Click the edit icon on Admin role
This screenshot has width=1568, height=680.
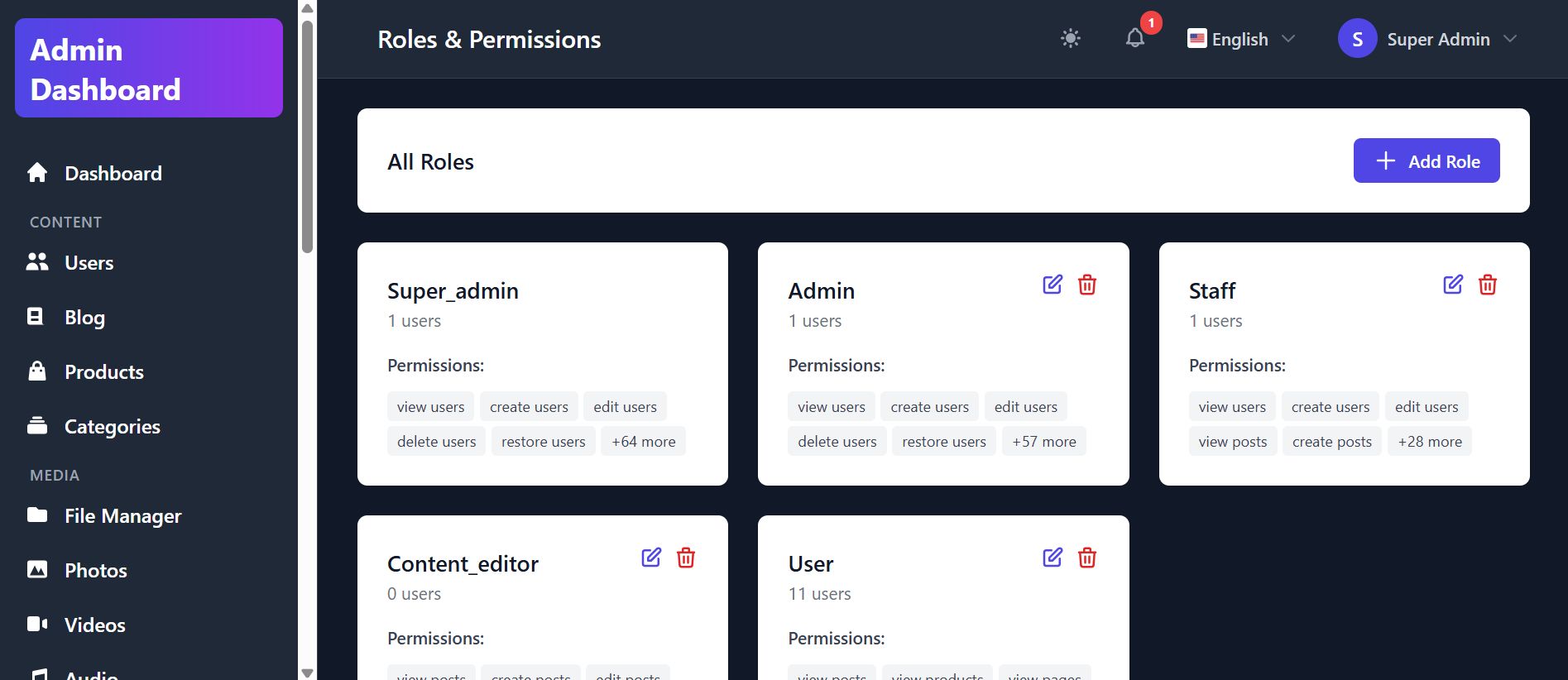tap(1052, 285)
